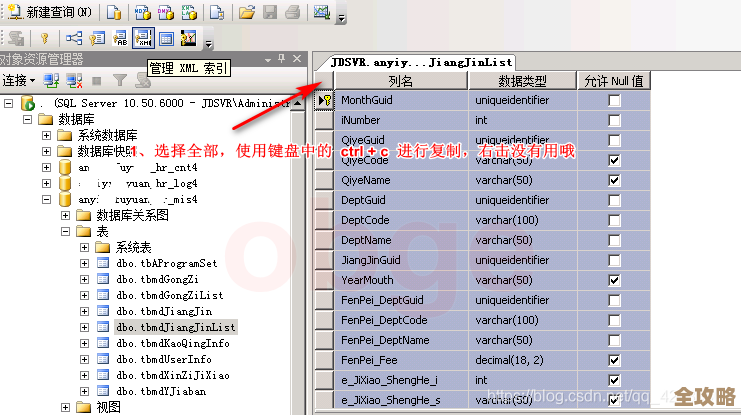The image size is (741, 415).
Task: Check Allow Null for DeptCode
Action: coord(614,220)
